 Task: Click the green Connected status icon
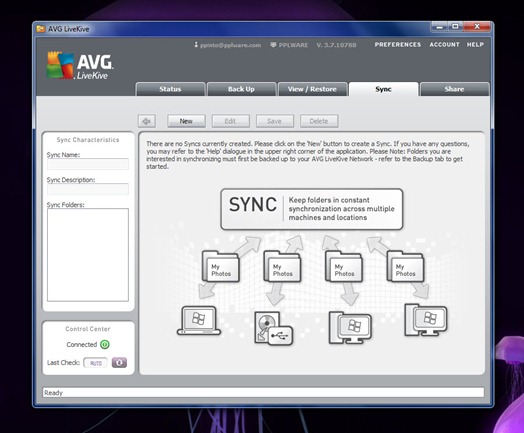coord(105,344)
